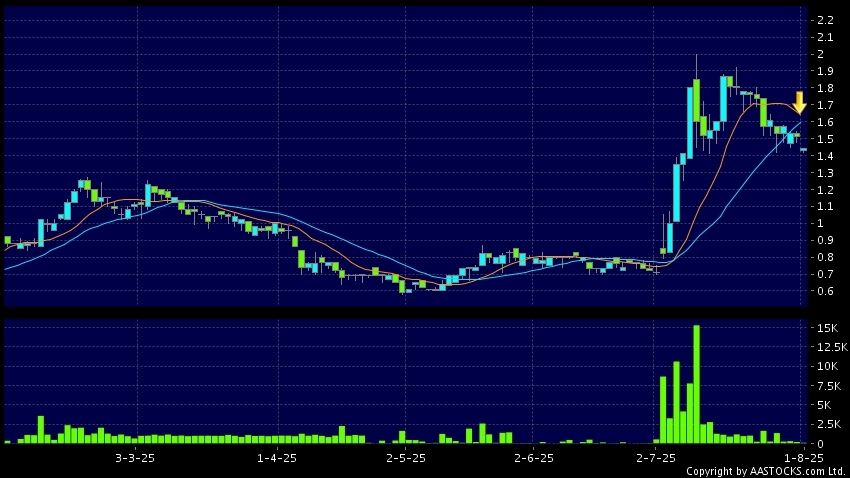Select the 0.8 price axis label
This screenshot has height=478, width=850.
click(825, 257)
